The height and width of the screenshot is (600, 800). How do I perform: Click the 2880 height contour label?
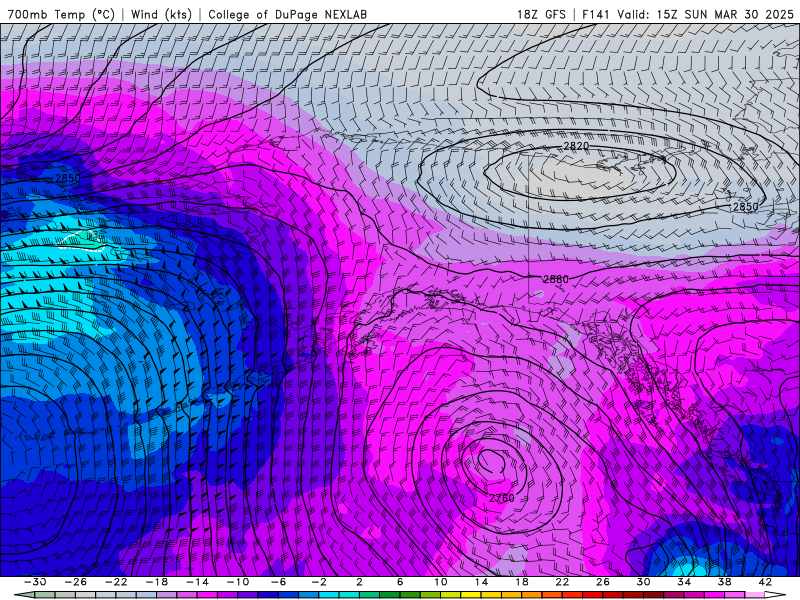point(556,279)
